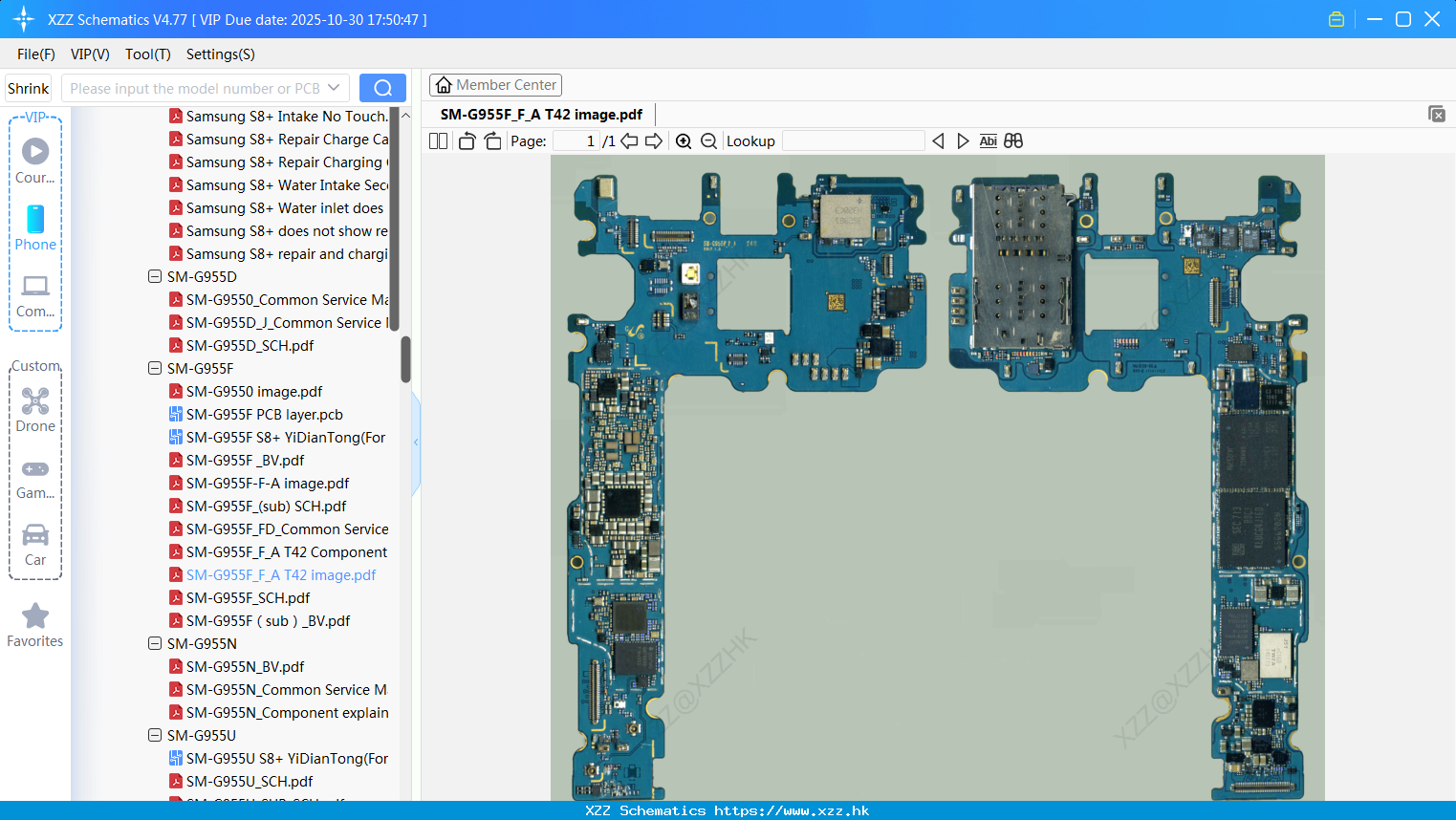Collapse the SM-G955N folder
Viewport: 1456px width, 820px height.
coord(155,644)
